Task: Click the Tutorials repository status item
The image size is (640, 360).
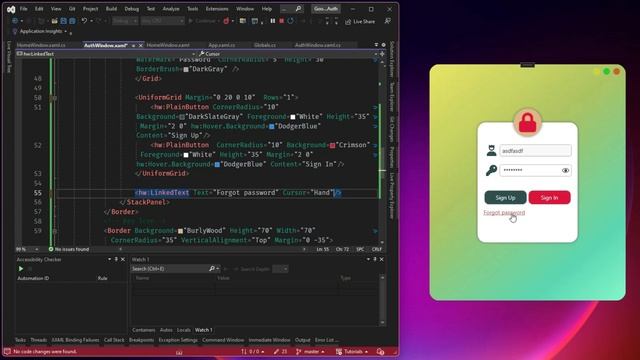Action: pyautogui.click(x=352, y=351)
